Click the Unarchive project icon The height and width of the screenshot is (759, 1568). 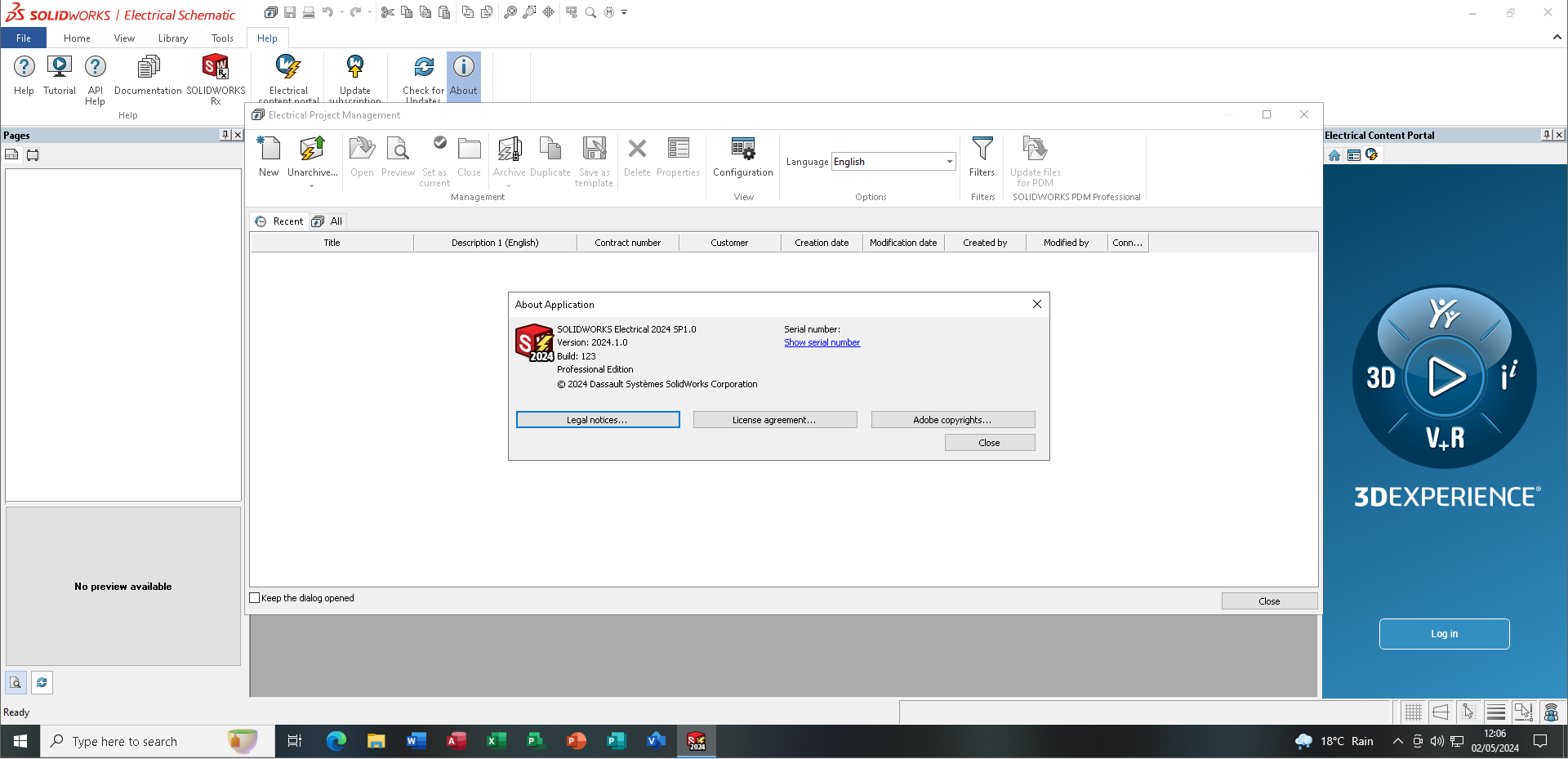click(312, 149)
